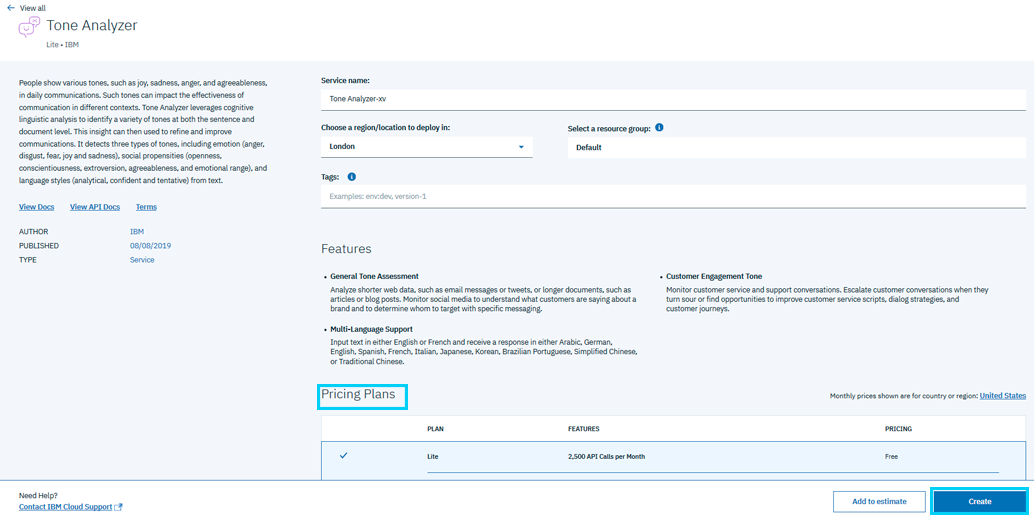This screenshot has height=526, width=1036.
Task: Click the Tags input field
Action: [x=673, y=196]
